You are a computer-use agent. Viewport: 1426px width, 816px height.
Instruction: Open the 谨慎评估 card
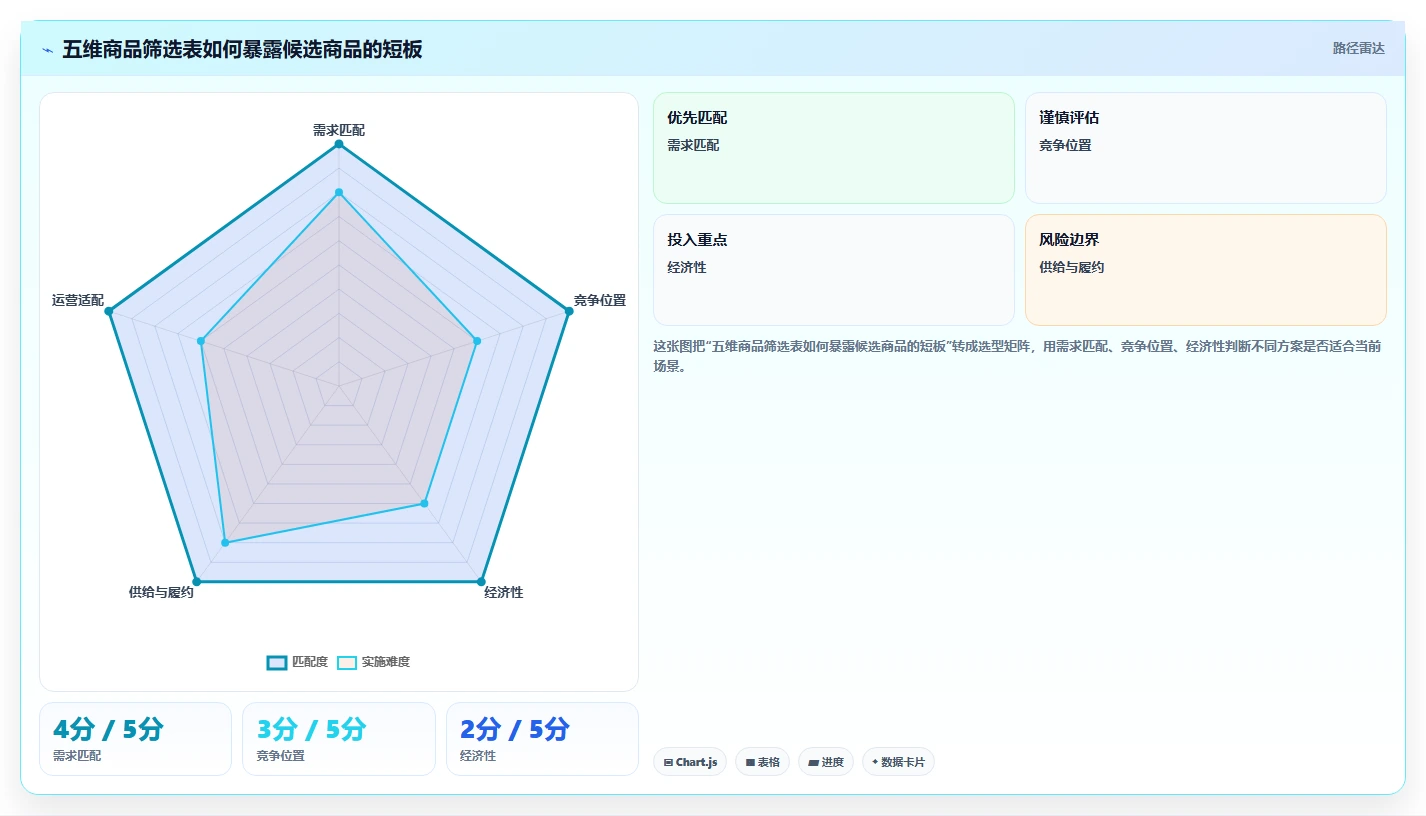pyautogui.click(x=1206, y=148)
